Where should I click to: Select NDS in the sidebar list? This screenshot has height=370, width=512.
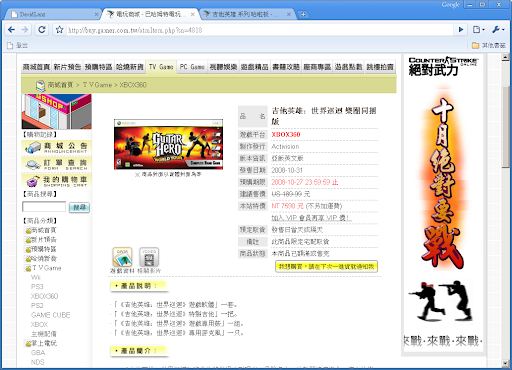coord(38,362)
